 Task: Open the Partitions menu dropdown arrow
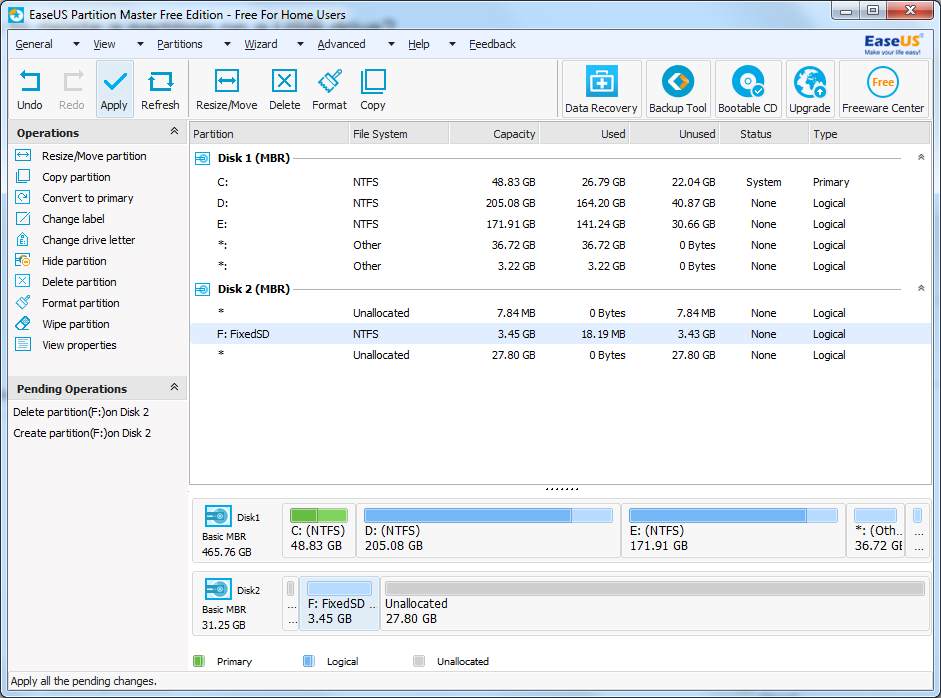(227, 44)
